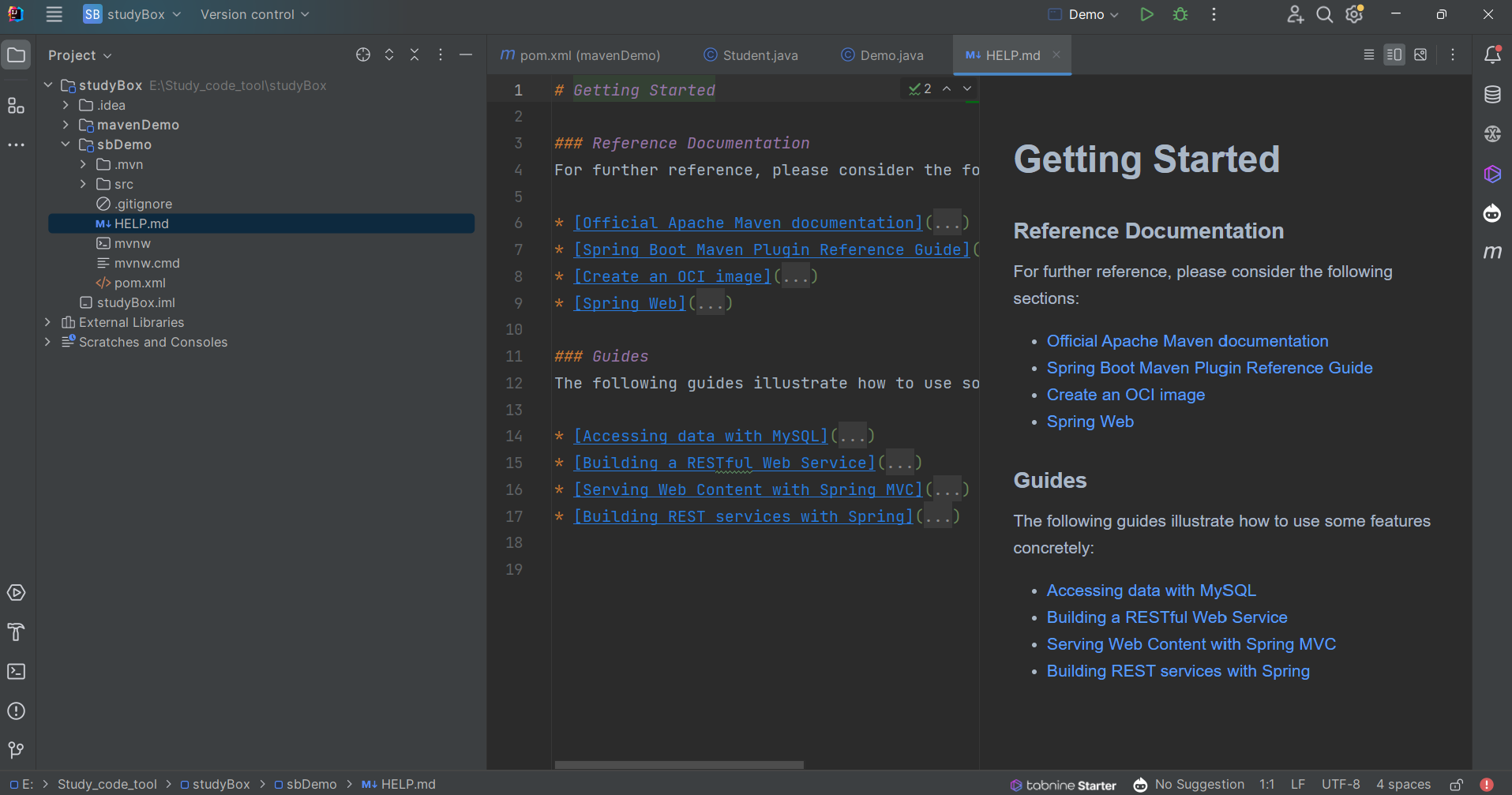
Task: Click editor horizontal scrollbar
Action: coord(679,765)
